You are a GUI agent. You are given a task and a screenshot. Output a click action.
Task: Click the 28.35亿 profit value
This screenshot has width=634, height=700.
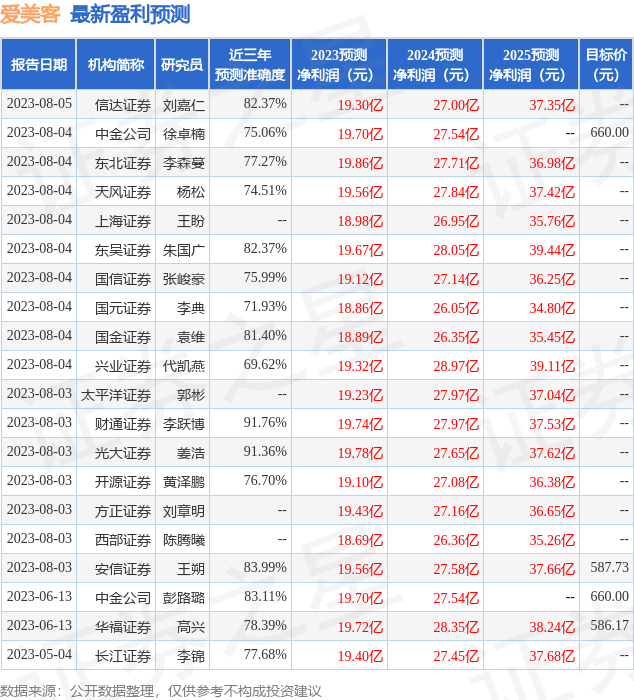(x=456, y=627)
